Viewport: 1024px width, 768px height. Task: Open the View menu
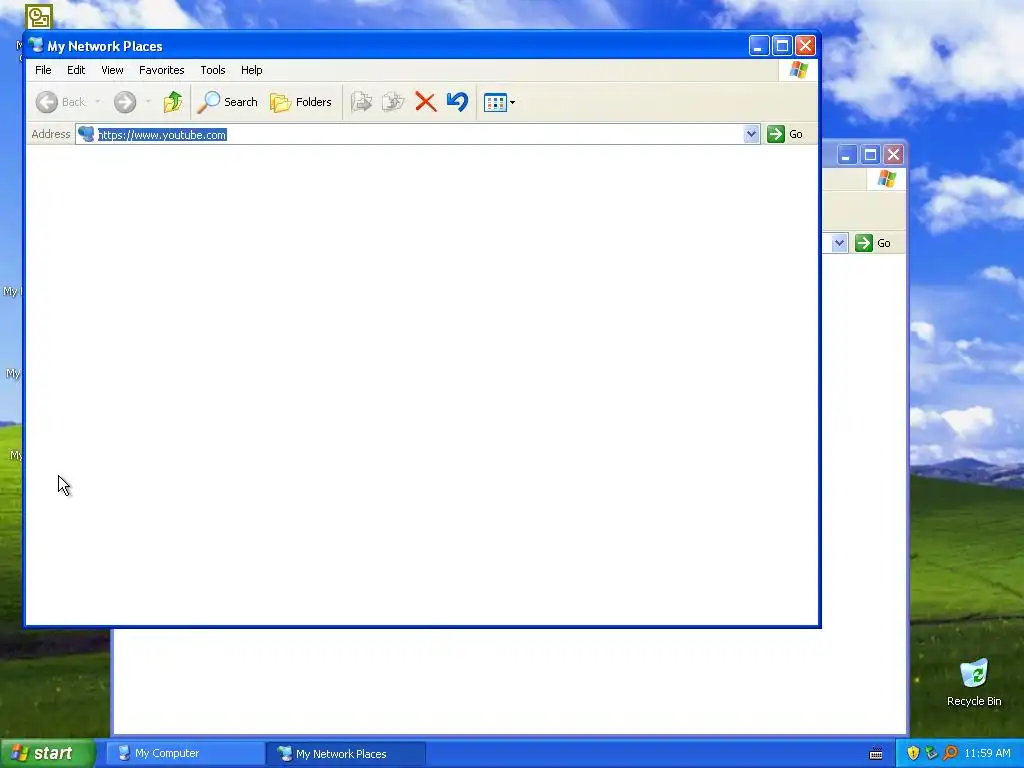coord(112,70)
